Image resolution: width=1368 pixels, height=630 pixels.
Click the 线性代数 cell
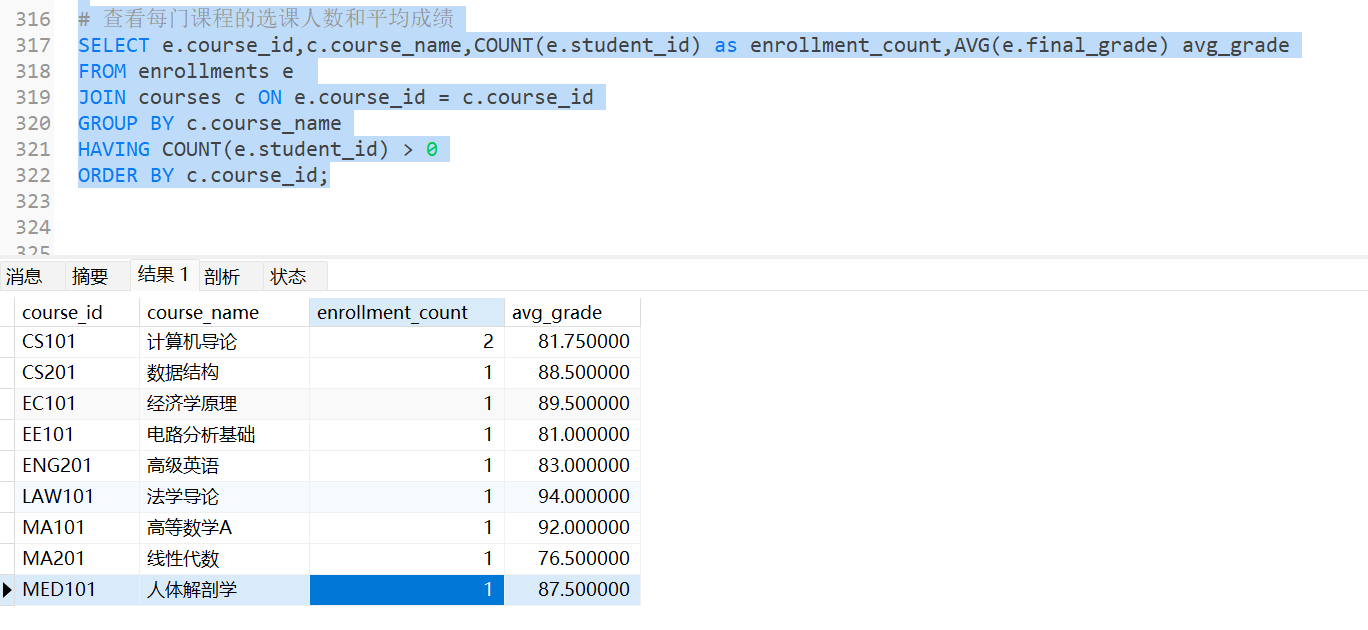224,559
